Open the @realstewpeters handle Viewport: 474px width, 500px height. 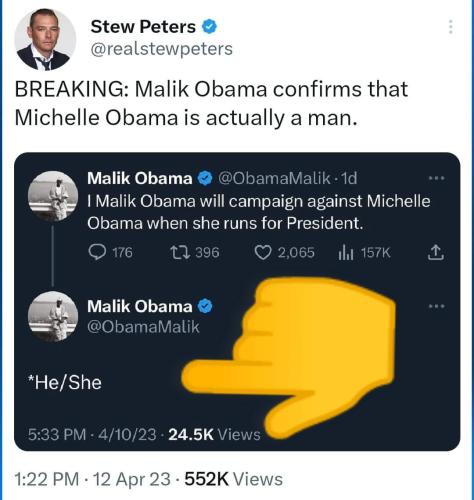point(162,49)
